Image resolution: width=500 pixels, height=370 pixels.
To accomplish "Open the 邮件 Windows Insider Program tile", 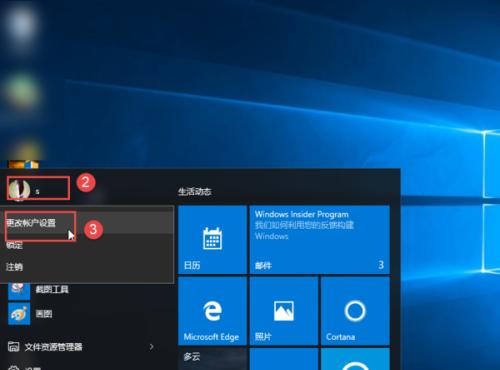I will click(x=320, y=240).
